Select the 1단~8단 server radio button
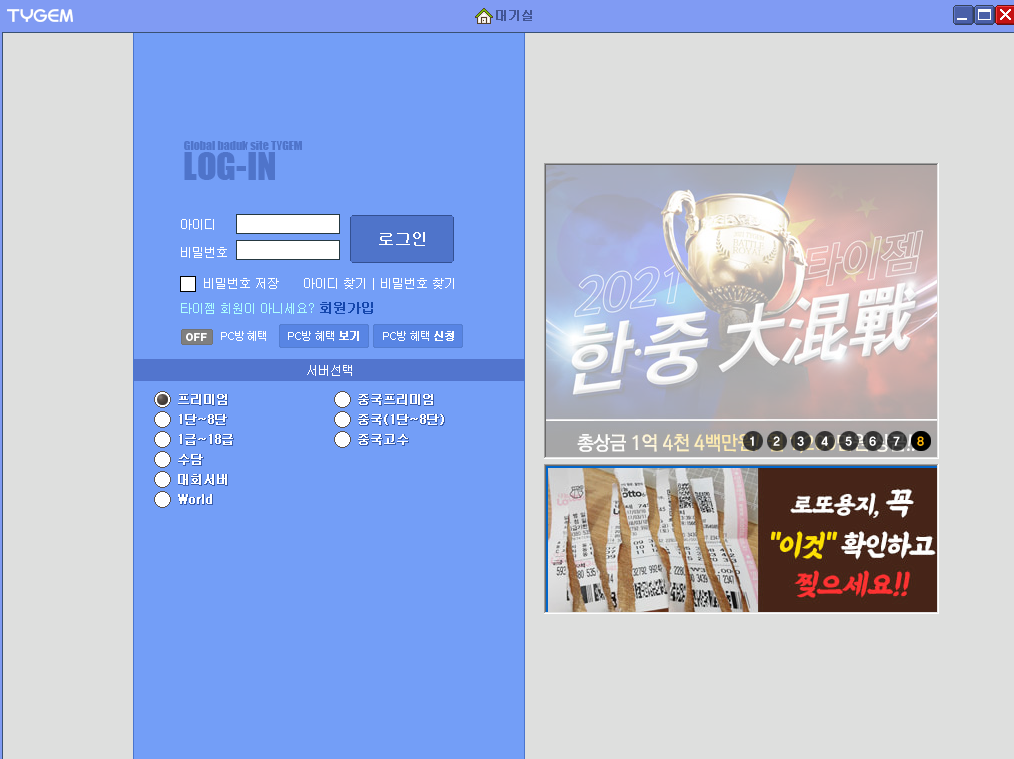 (x=162, y=420)
